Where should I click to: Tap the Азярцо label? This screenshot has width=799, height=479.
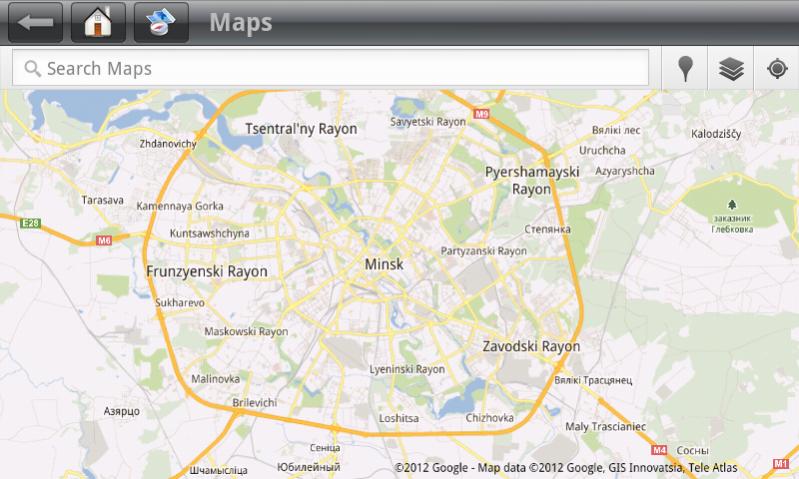(122, 411)
